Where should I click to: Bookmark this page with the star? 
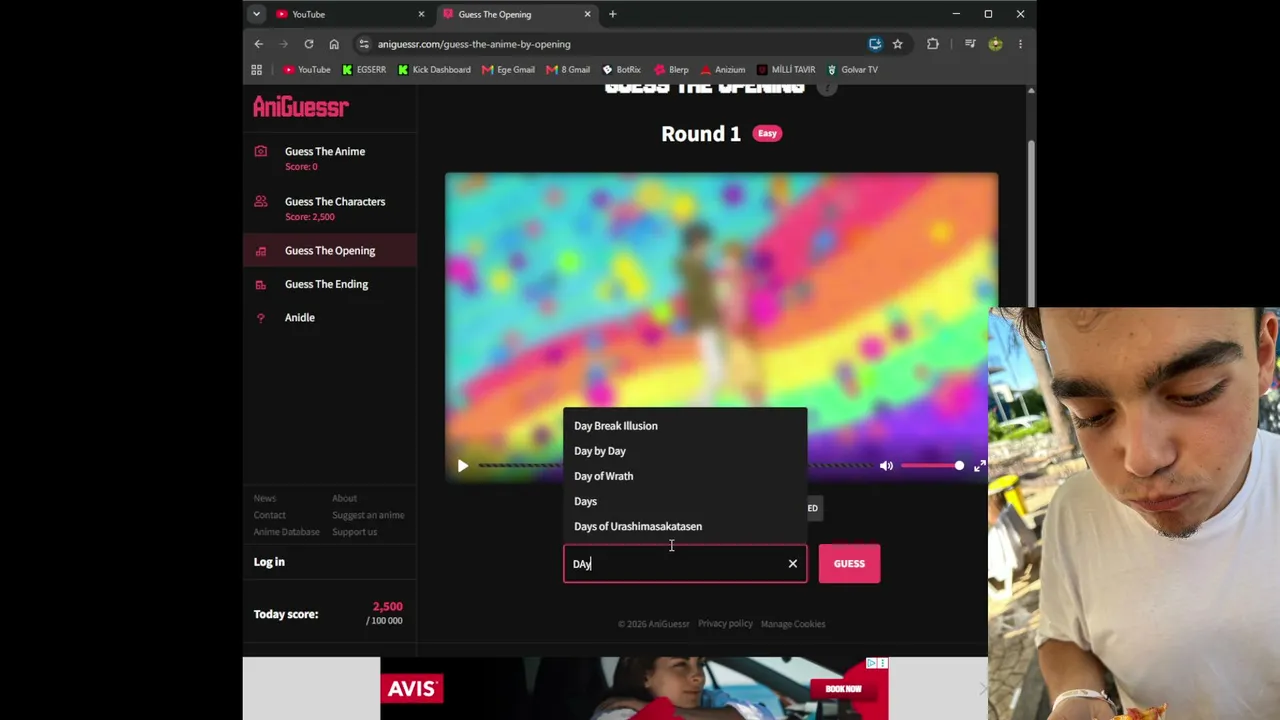coord(898,44)
